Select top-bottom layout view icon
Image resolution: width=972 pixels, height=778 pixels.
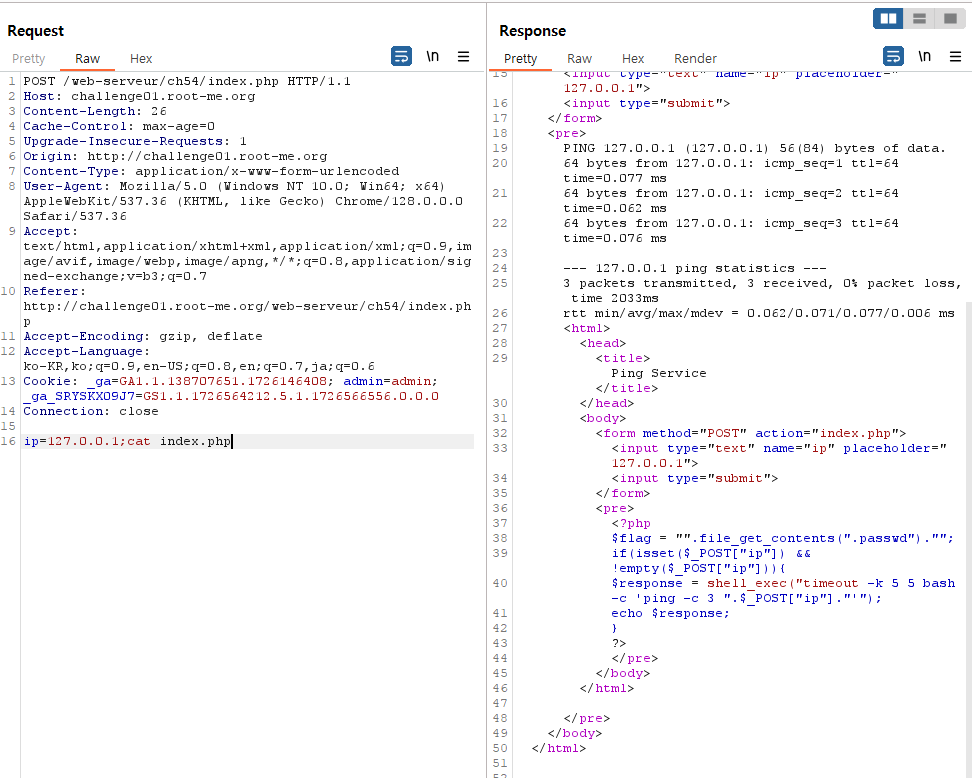pyautogui.click(x=919, y=19)
